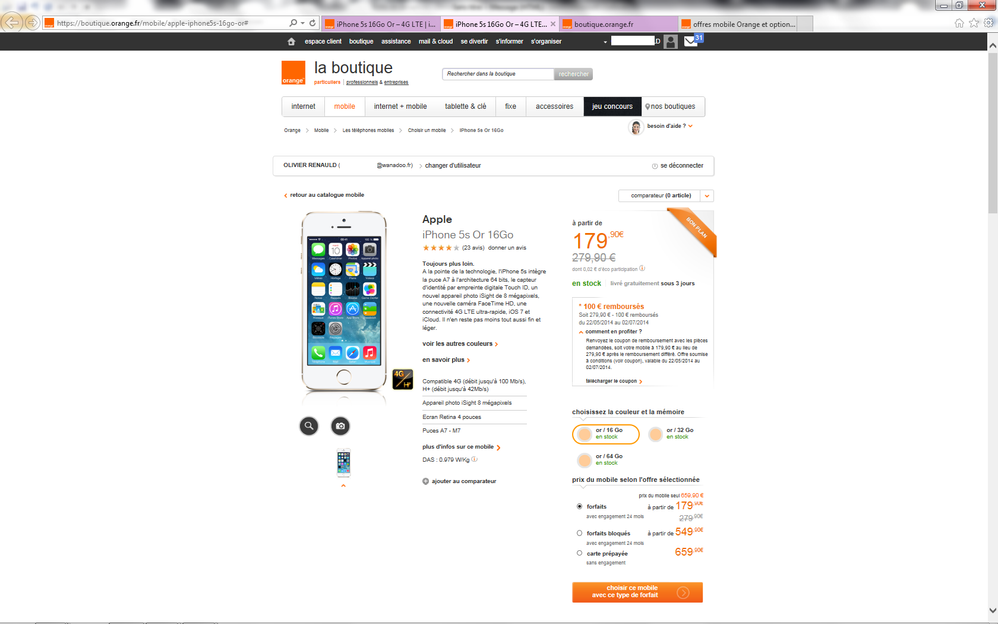Select the small iPhone thumbnail image
998x624 pixels.
click(344, 463)
